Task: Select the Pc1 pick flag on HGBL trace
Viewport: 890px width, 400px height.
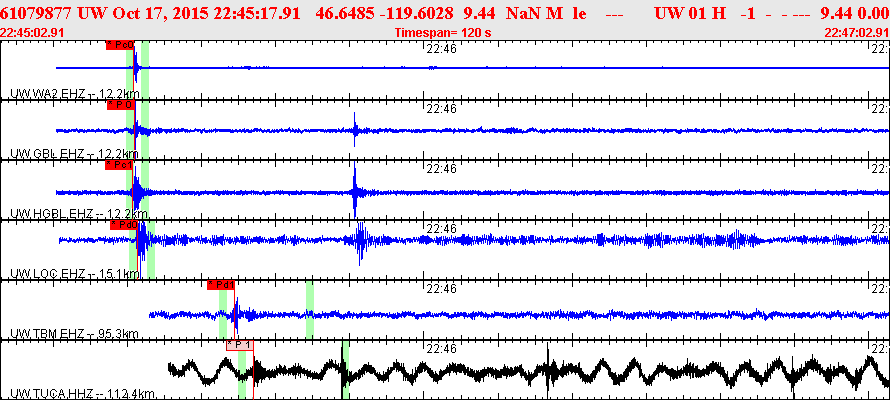Action: click(x=119, y=165)
